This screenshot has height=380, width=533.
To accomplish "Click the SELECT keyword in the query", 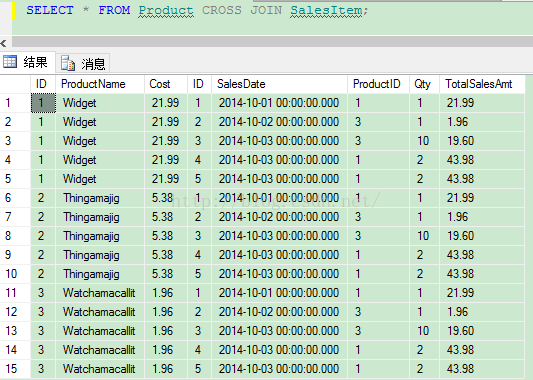I will click(x=50, y=10).
